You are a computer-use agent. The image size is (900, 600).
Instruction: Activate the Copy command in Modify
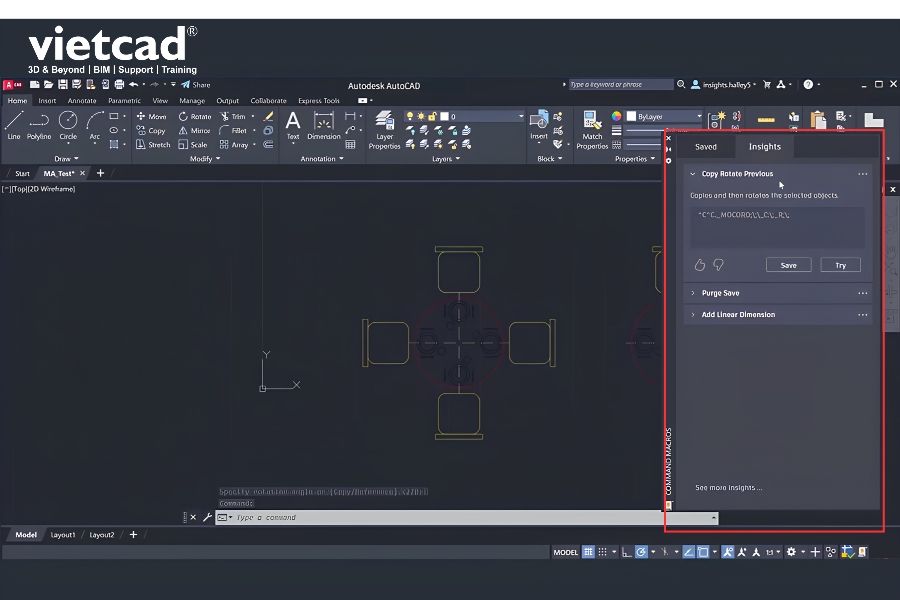tap(152, 130)
